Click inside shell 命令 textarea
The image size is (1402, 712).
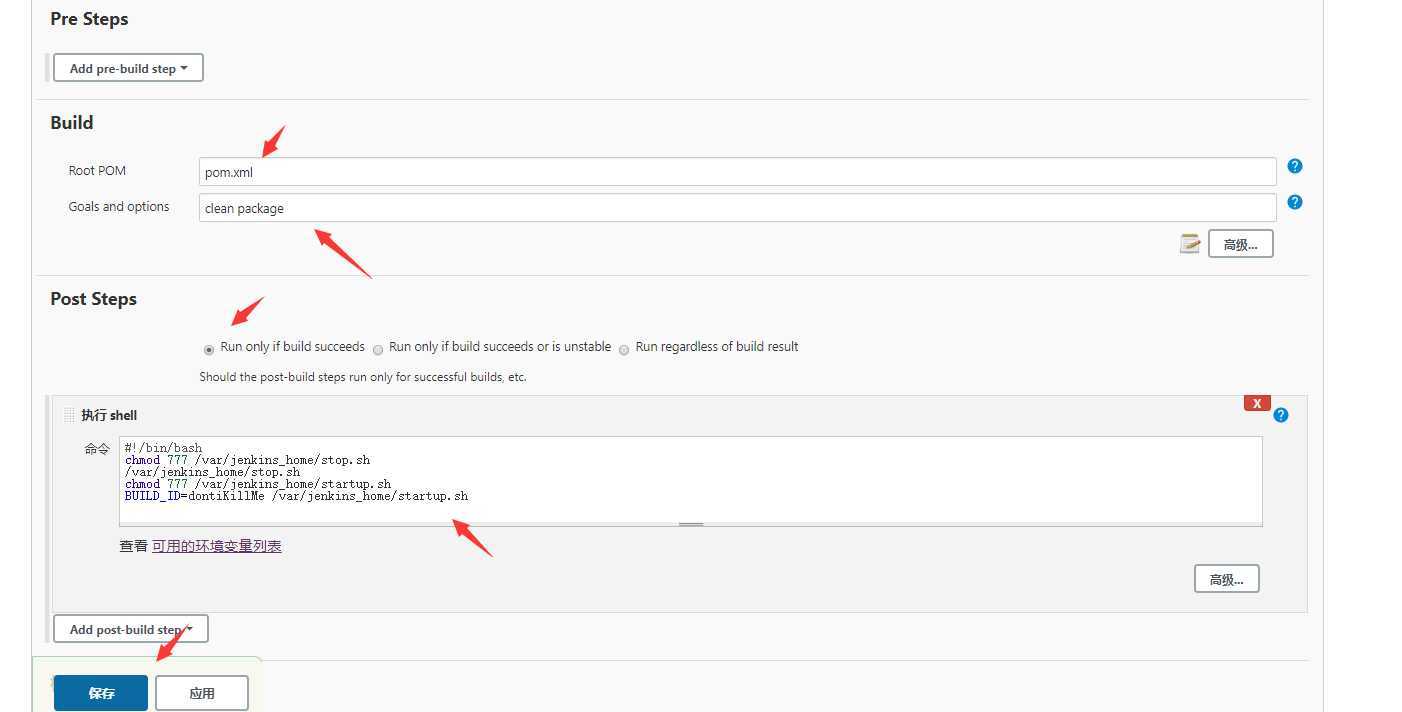[x=691, y=479]
